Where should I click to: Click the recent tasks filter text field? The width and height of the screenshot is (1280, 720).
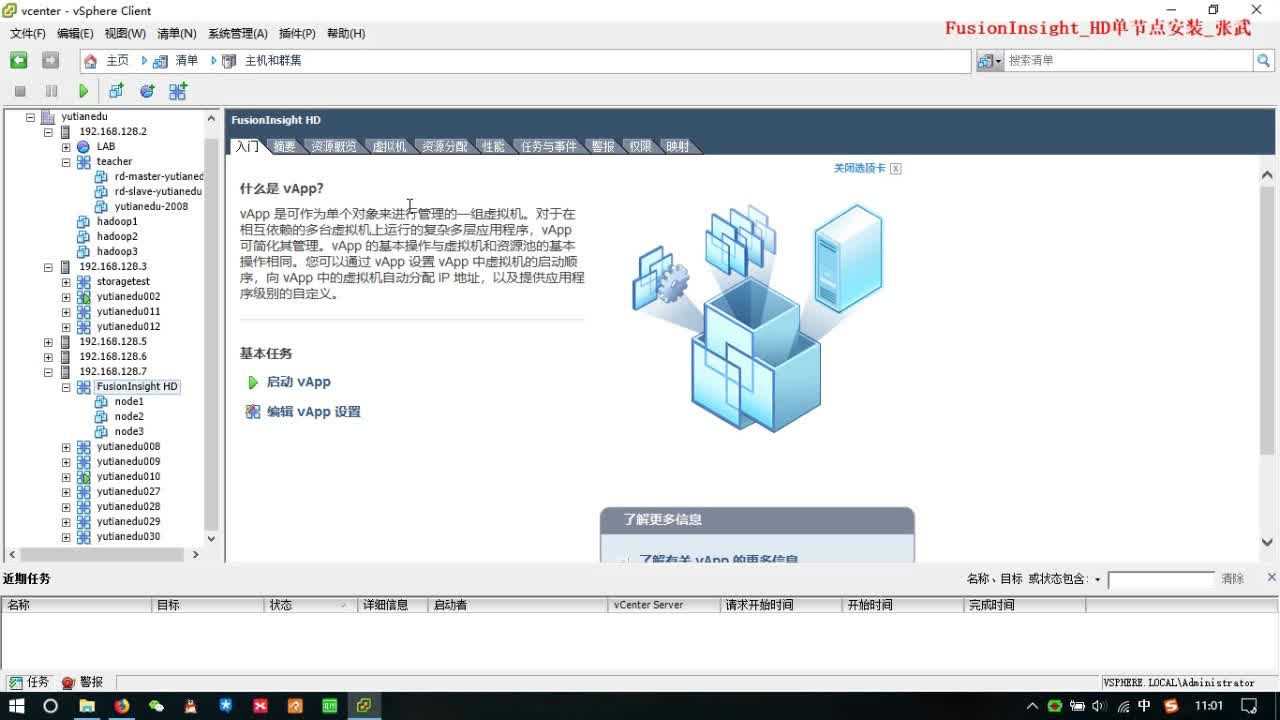[x=1160, y=580]
